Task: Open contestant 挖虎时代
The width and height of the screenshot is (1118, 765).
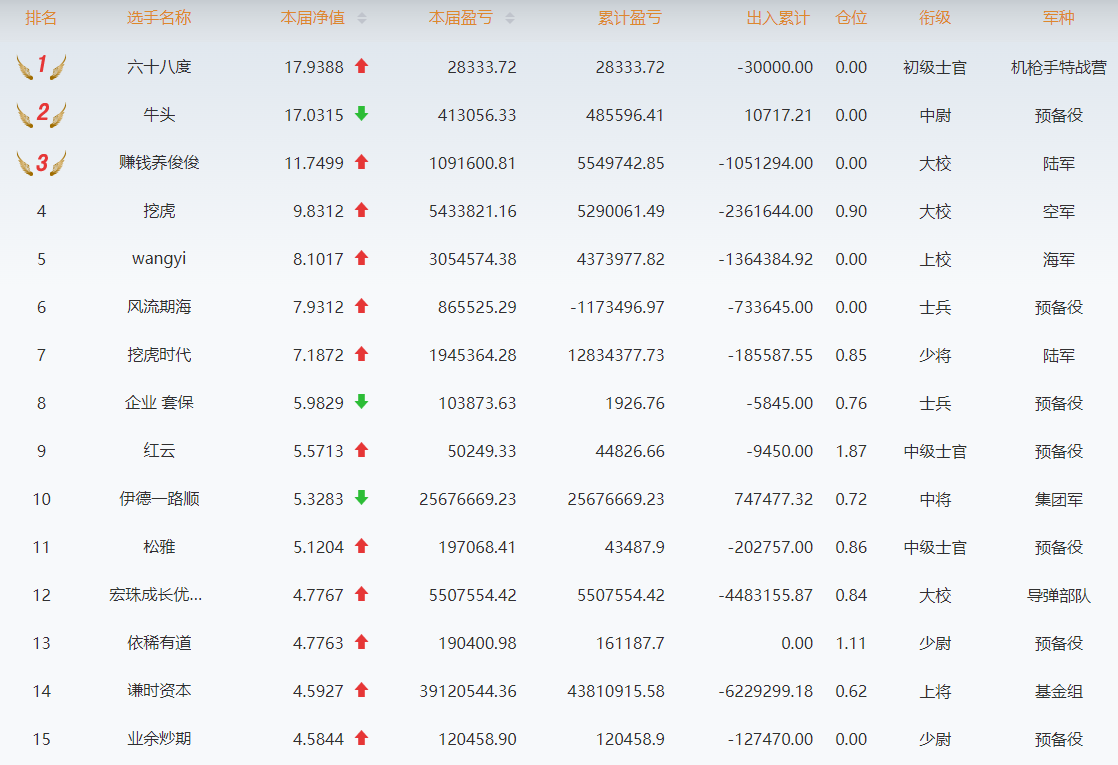Action: pyautogui.click(x=159, y=355)
